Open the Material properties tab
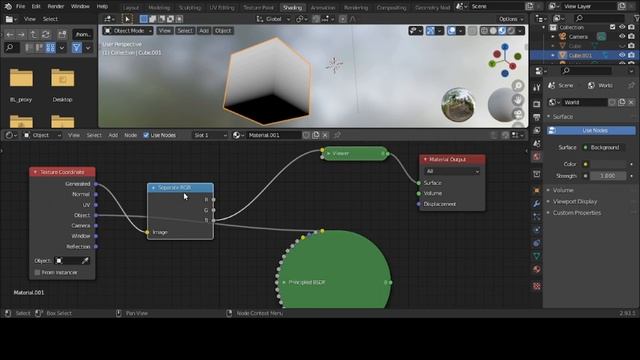The width and height of the screenshot is (640, 360). coord(537,269)
